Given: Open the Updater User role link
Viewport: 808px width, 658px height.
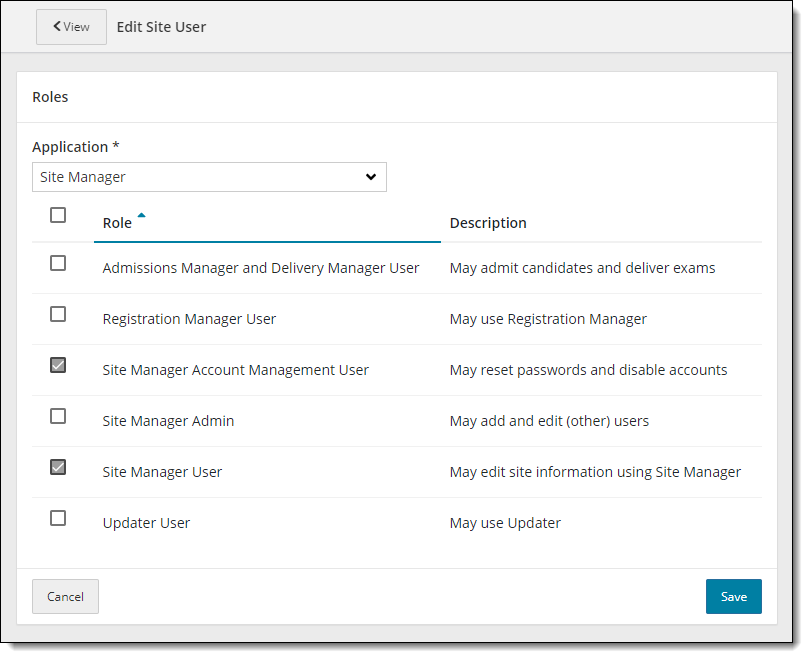Looking at the screenshot, I should click(146, 522).
